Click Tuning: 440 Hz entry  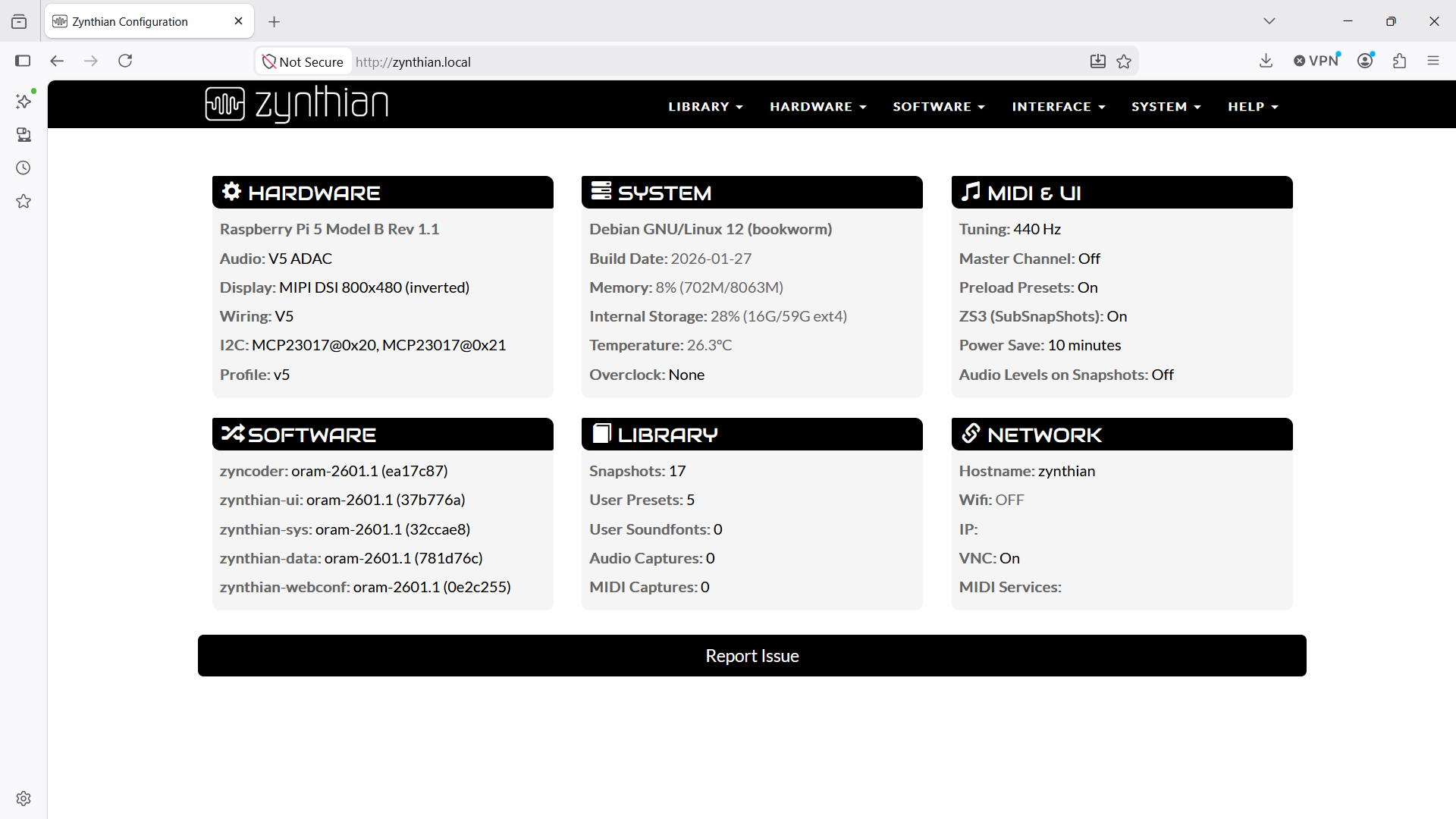pyautogui.click(x=1009, y=229)
